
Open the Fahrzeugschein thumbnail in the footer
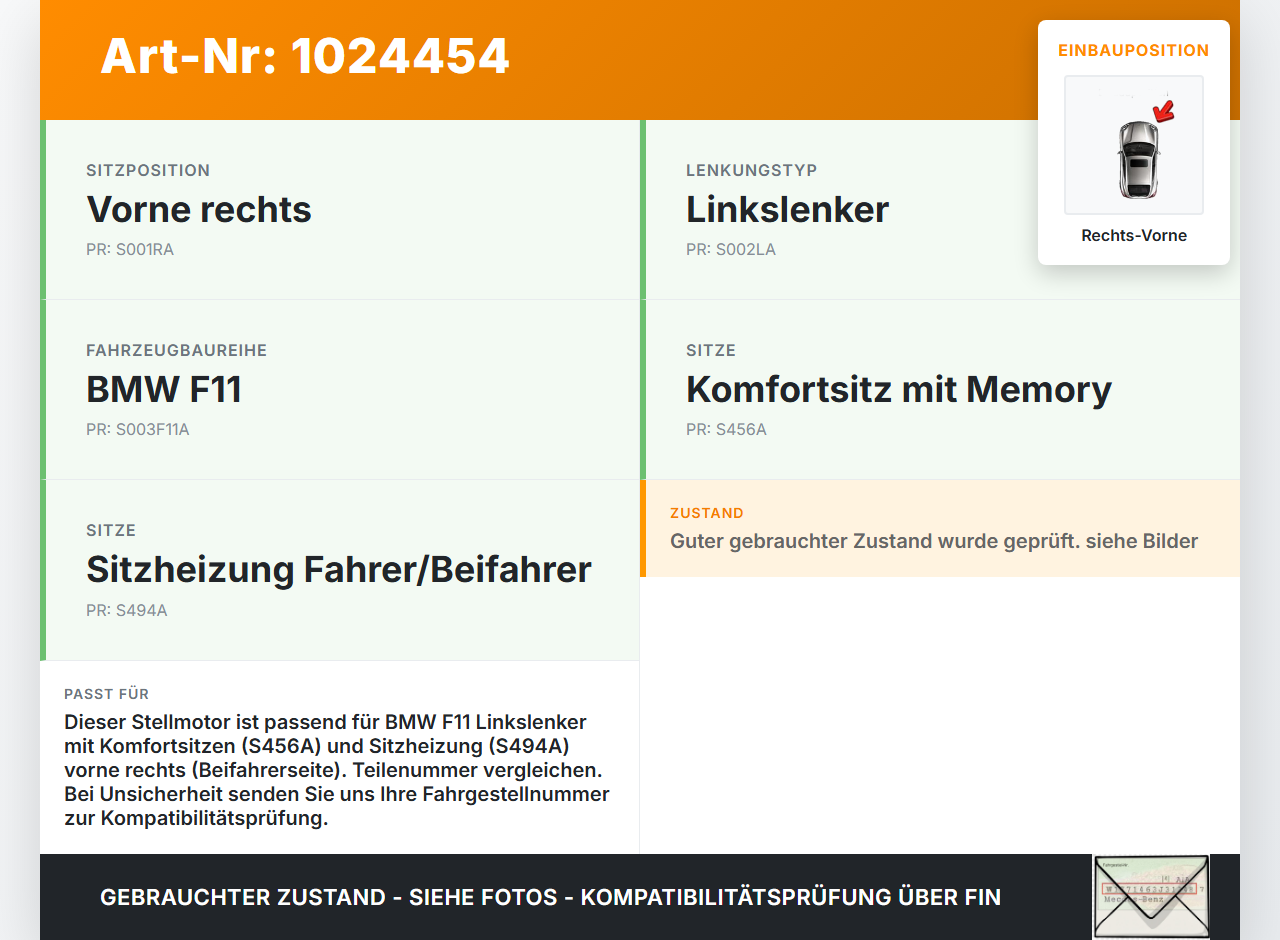(x=1150, y=897)
